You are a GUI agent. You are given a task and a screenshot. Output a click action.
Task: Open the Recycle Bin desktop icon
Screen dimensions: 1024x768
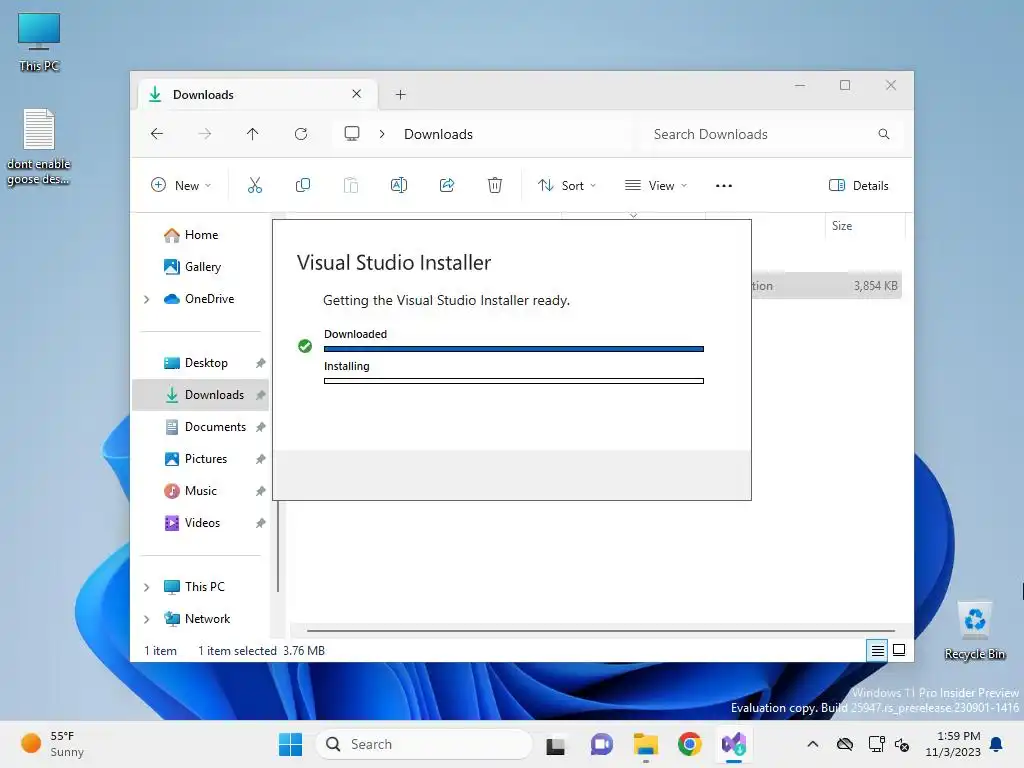click(975, 630)
